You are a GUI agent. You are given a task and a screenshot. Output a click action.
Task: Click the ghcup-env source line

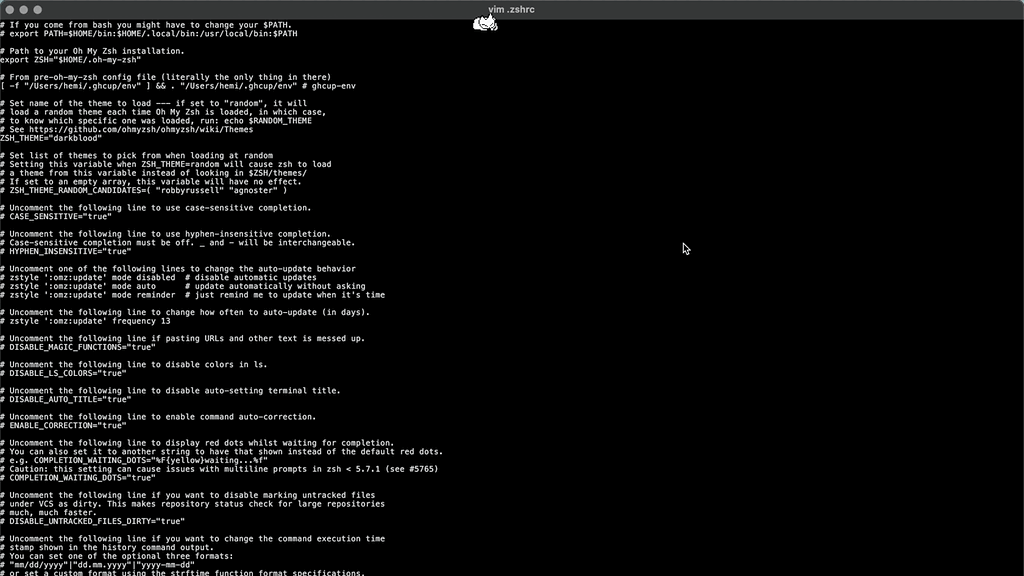pos(178,86)
